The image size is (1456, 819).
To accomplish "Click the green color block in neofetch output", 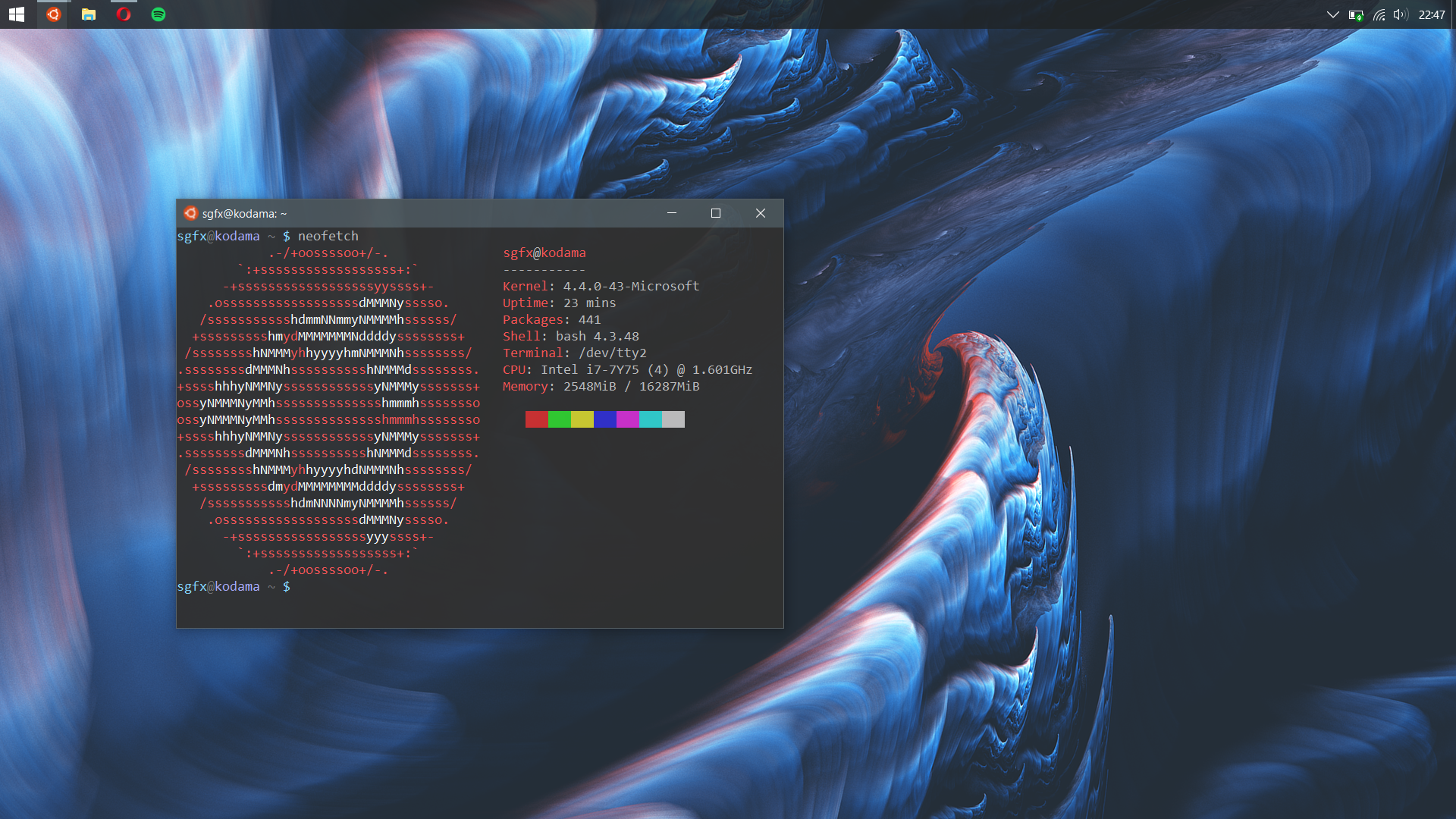I will (x=560, y=419).
